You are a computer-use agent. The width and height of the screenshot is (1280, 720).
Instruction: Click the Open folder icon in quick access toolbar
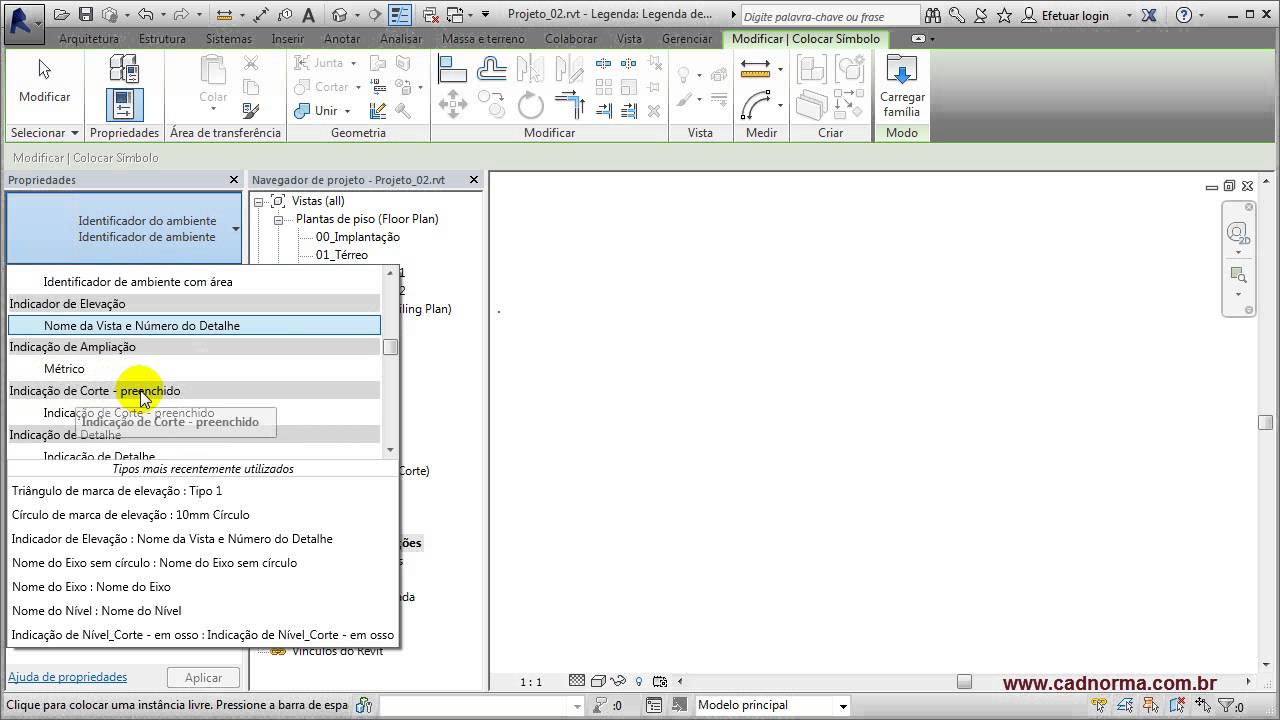coord(62,15)
